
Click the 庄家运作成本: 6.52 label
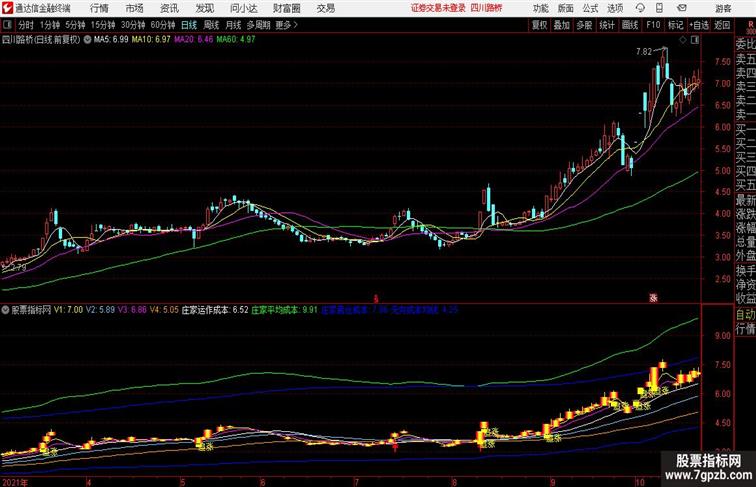click(x=215, y=310)
